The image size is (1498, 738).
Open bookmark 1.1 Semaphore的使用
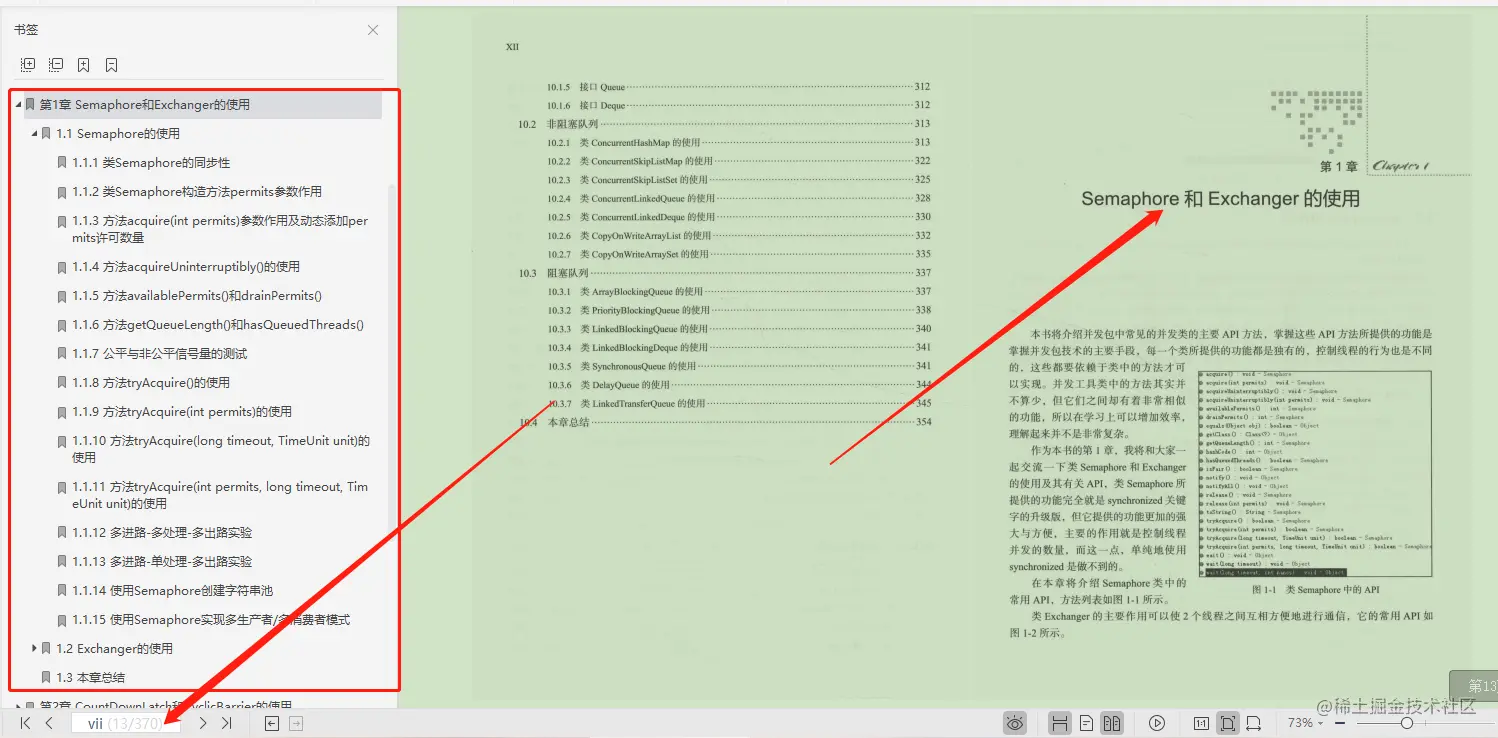(118, 134)
